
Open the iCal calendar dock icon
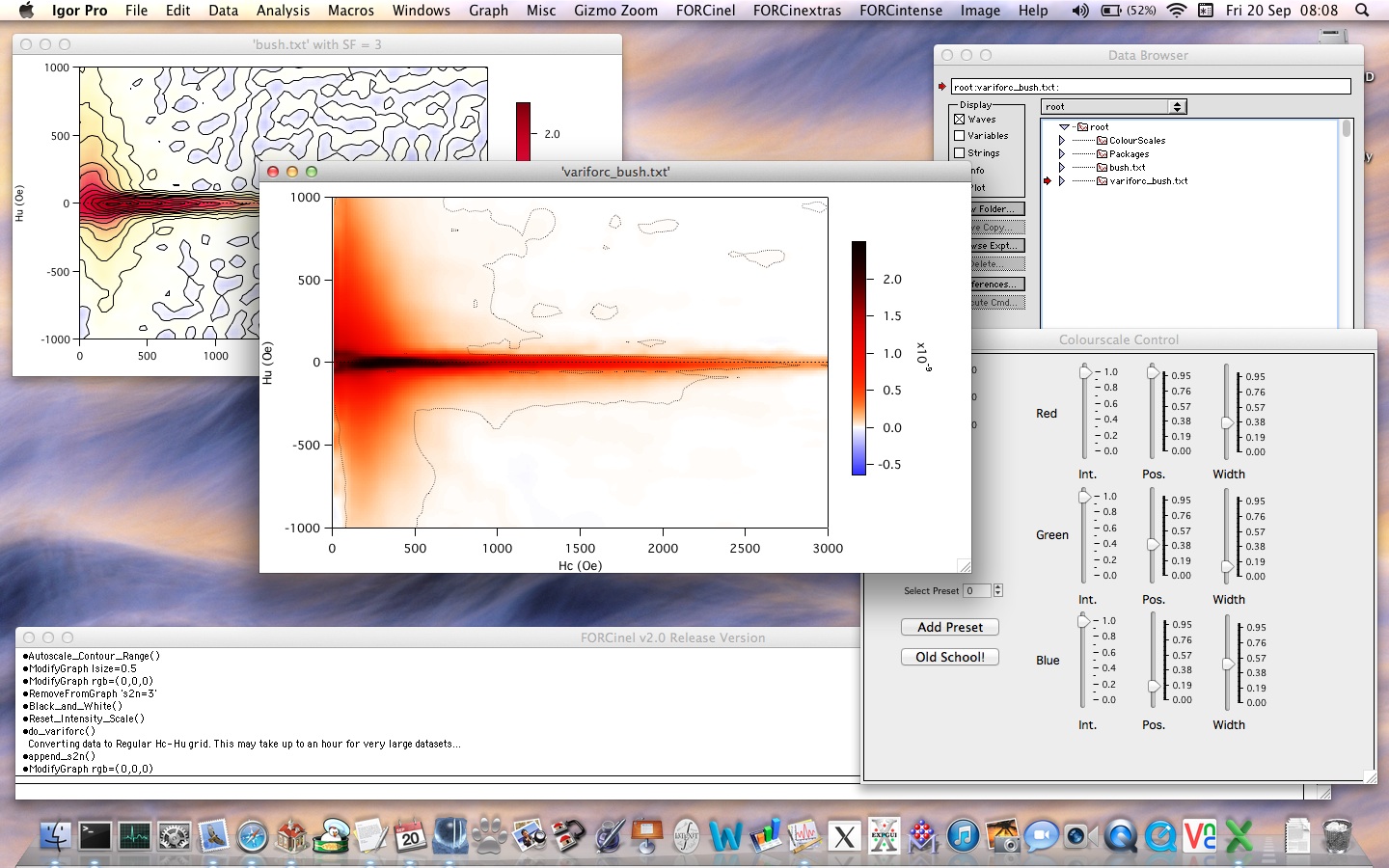pos(410,835)
